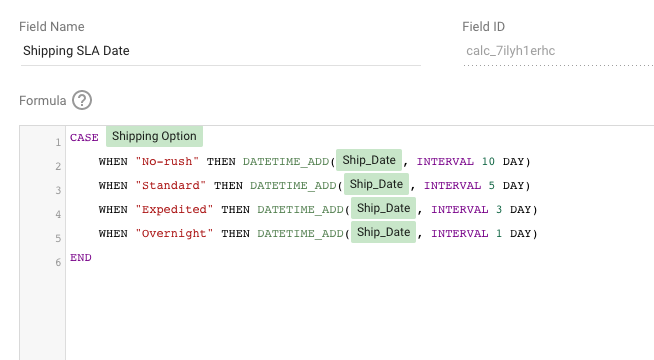Click DATETIME_ADD function on the No-rush line
Image resolution: width=654 pixels, height=360 pixels.
pos(286,162)
